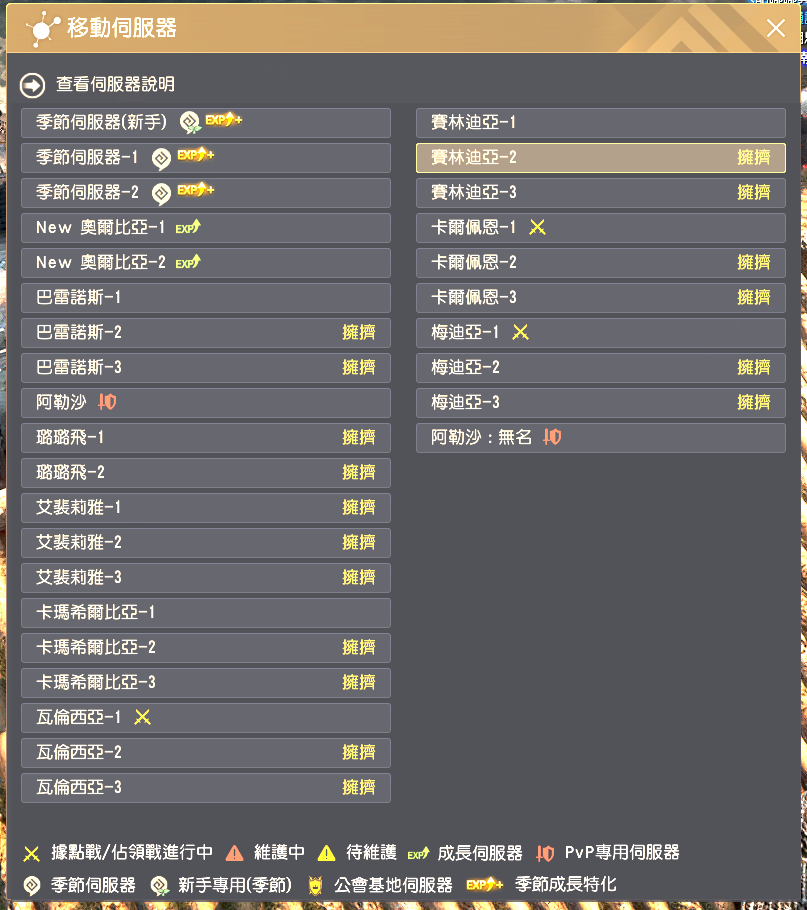This screenshot has height=910, width=807.
Task: Choose the New 奧爾比亞-1 server
Action: [x=206, y=228]
